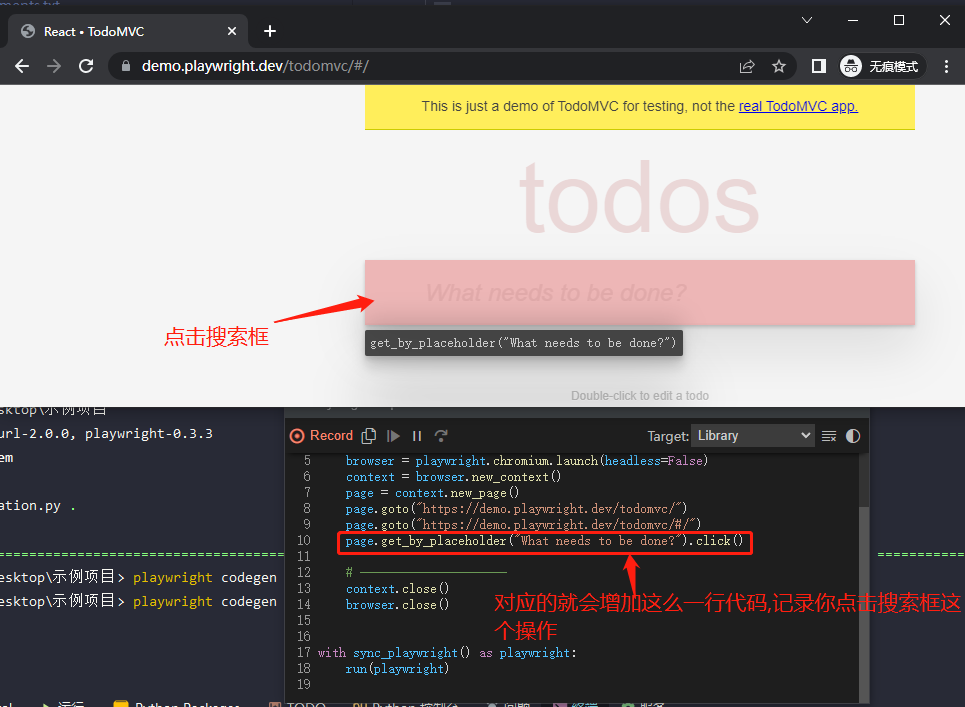Click line 17 with sync_playwright()
The image size is (965, 707).
[x=447, y=653]
